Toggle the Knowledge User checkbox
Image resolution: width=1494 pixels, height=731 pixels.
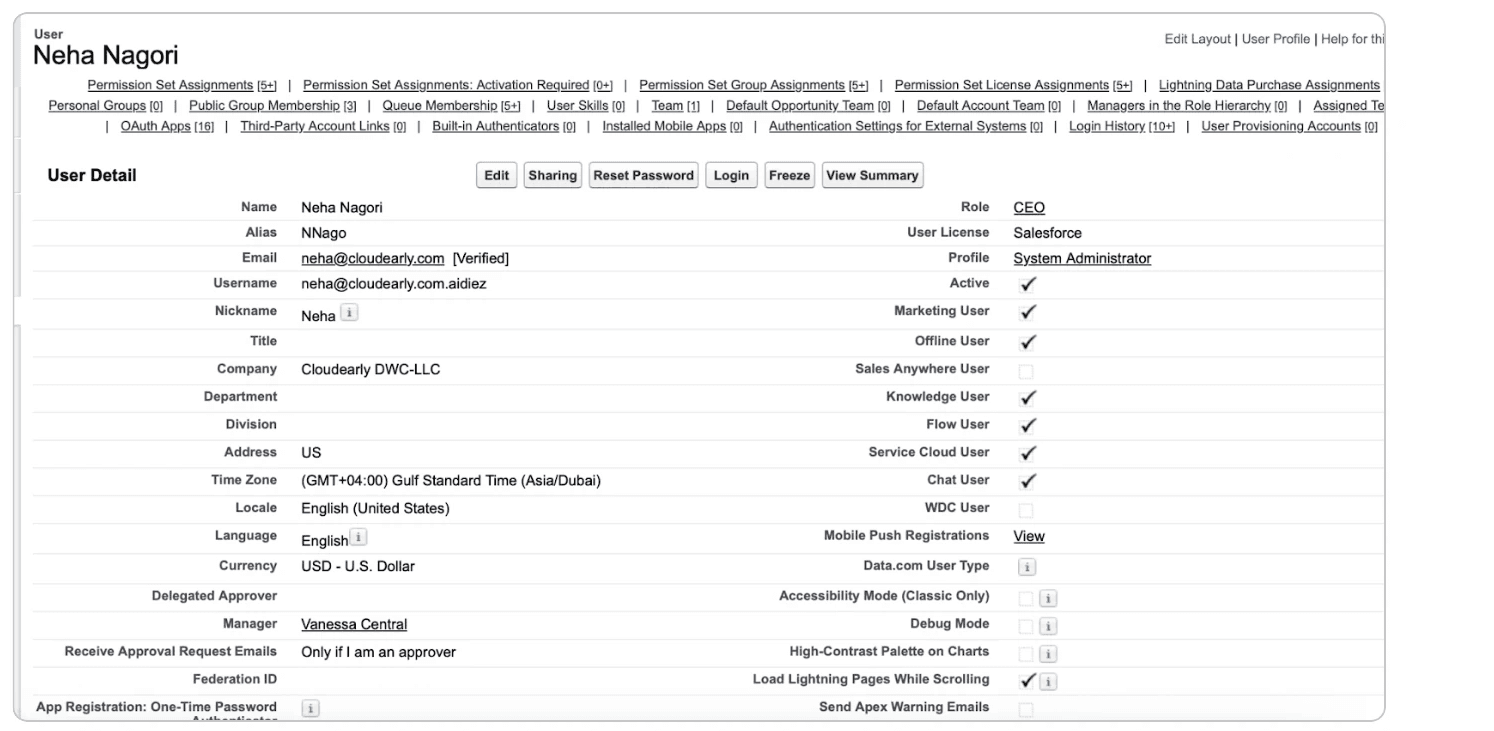[1026, 399]
